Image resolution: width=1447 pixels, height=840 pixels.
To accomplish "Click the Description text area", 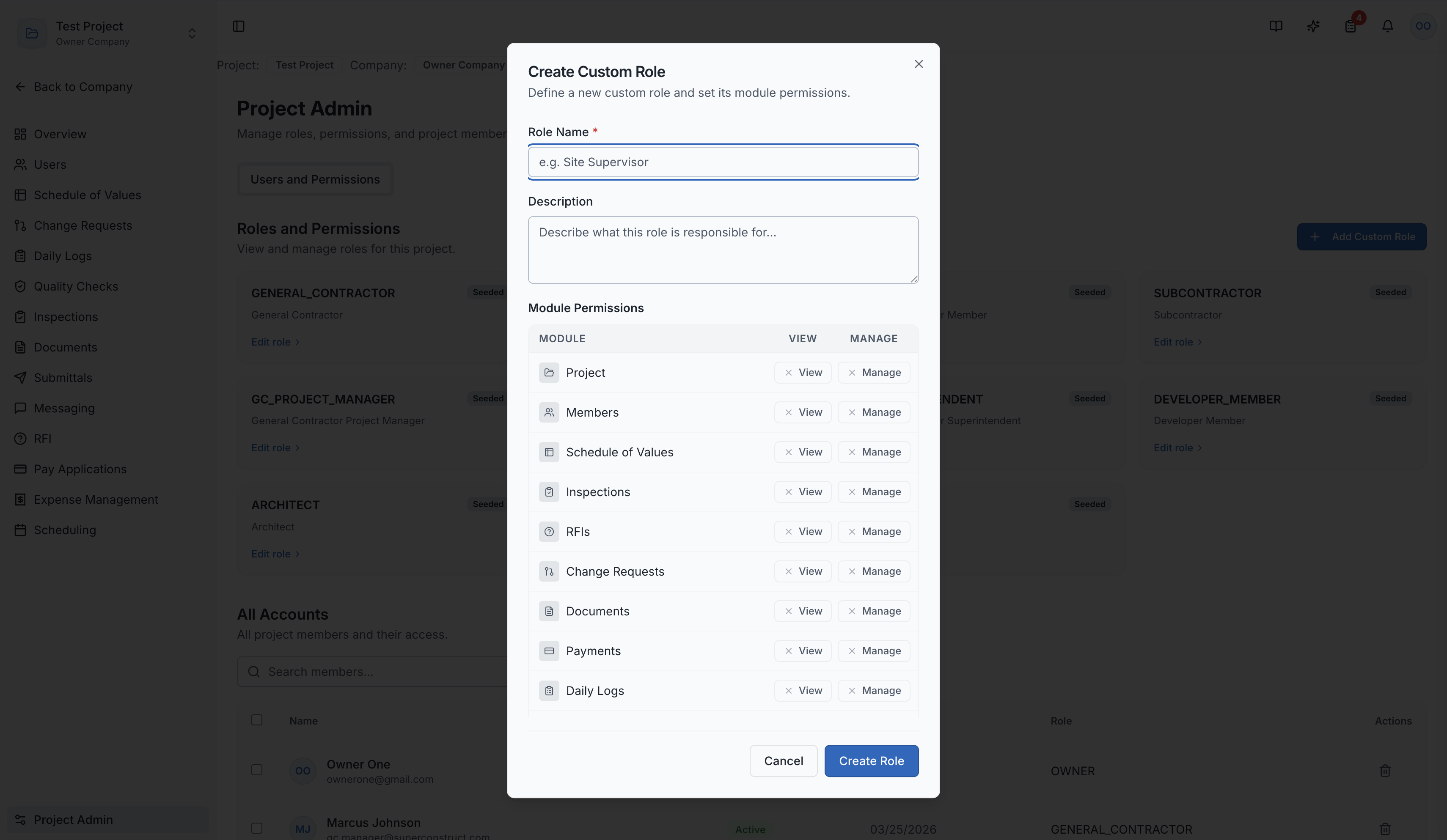I will [x=723, y=250].
